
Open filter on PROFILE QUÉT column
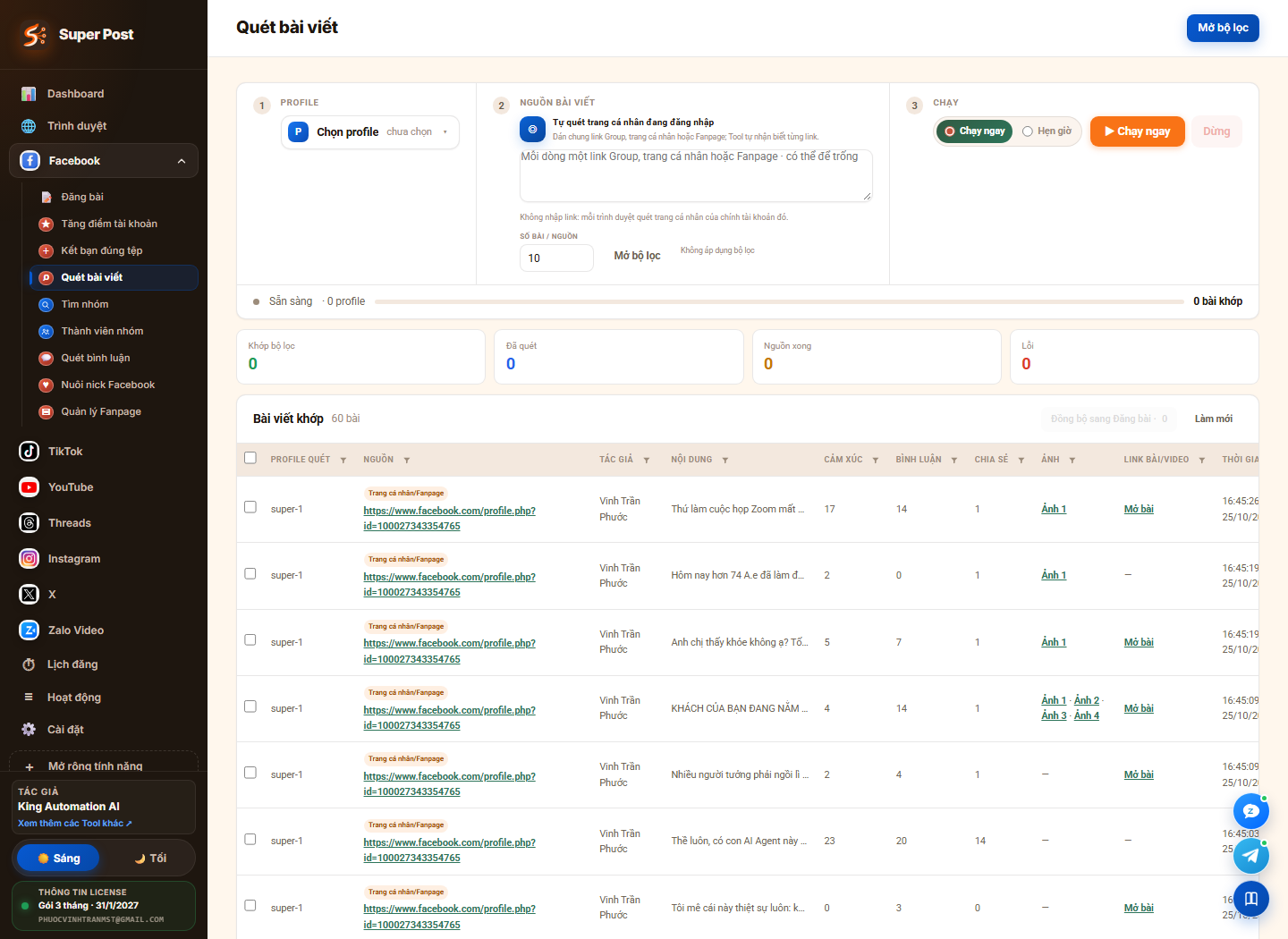[x=343, y=460]
